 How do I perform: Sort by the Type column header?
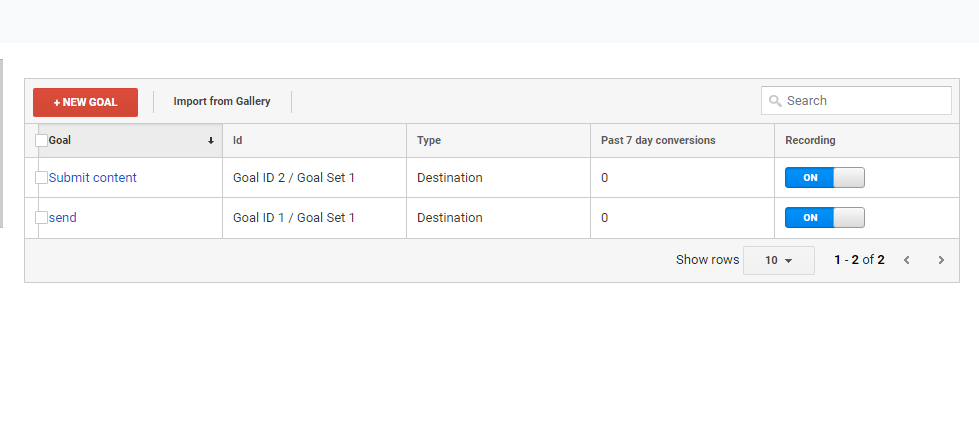tap(429, 141)
